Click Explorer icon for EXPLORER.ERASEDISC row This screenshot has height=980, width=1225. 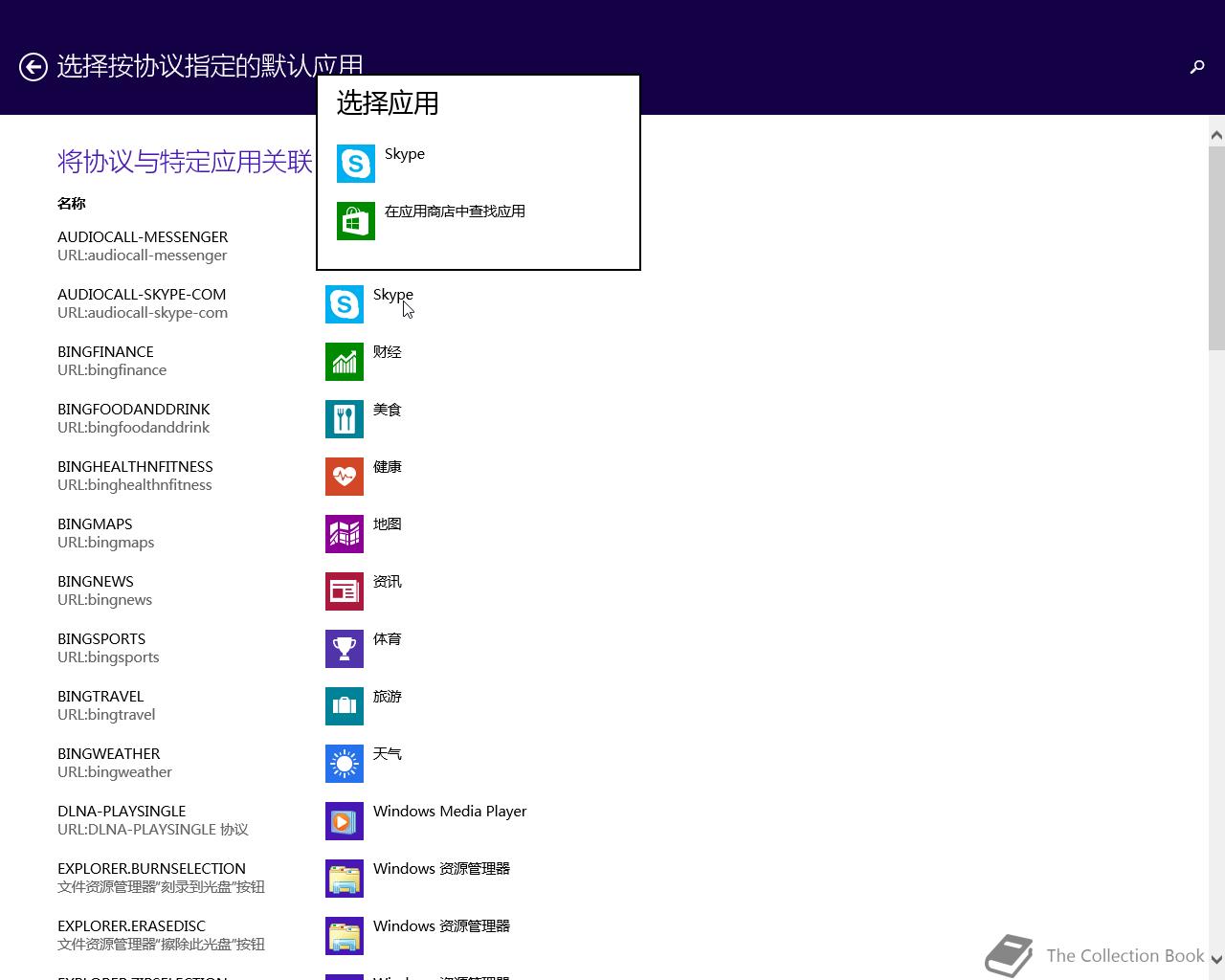[x=345, y=936]
